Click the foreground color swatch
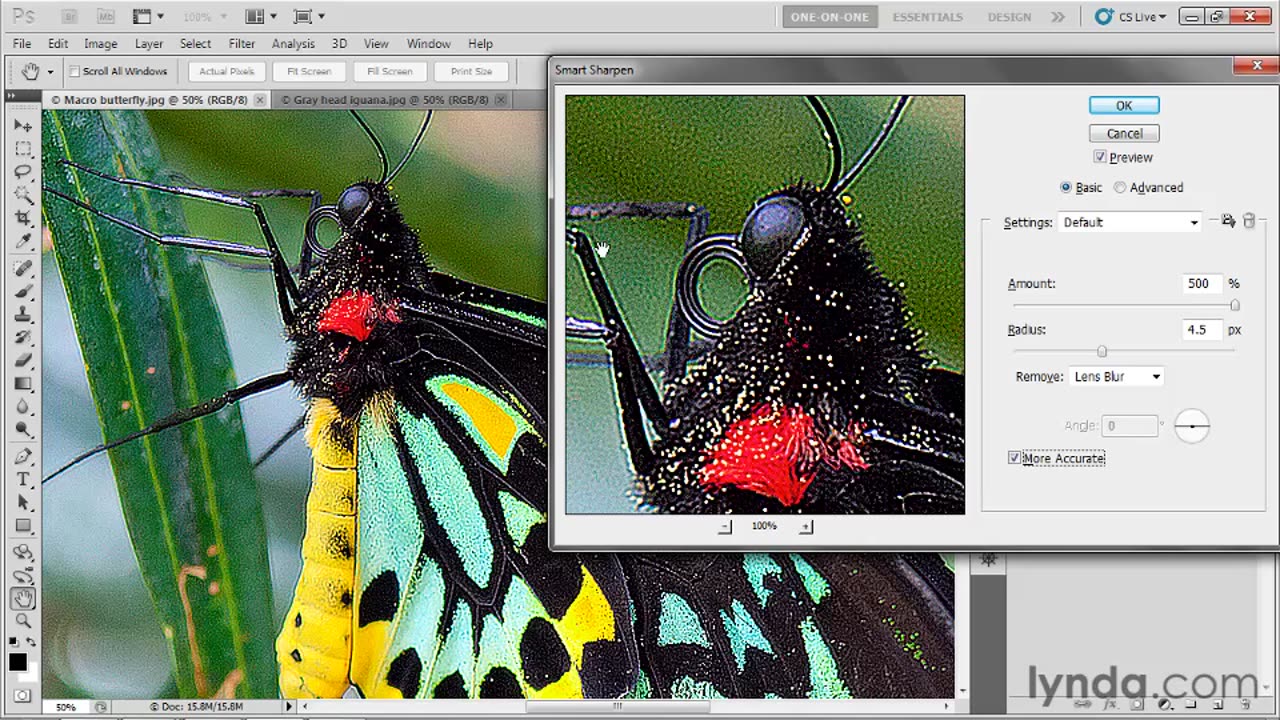The image size is (1280, 720). tap(18, 661)
